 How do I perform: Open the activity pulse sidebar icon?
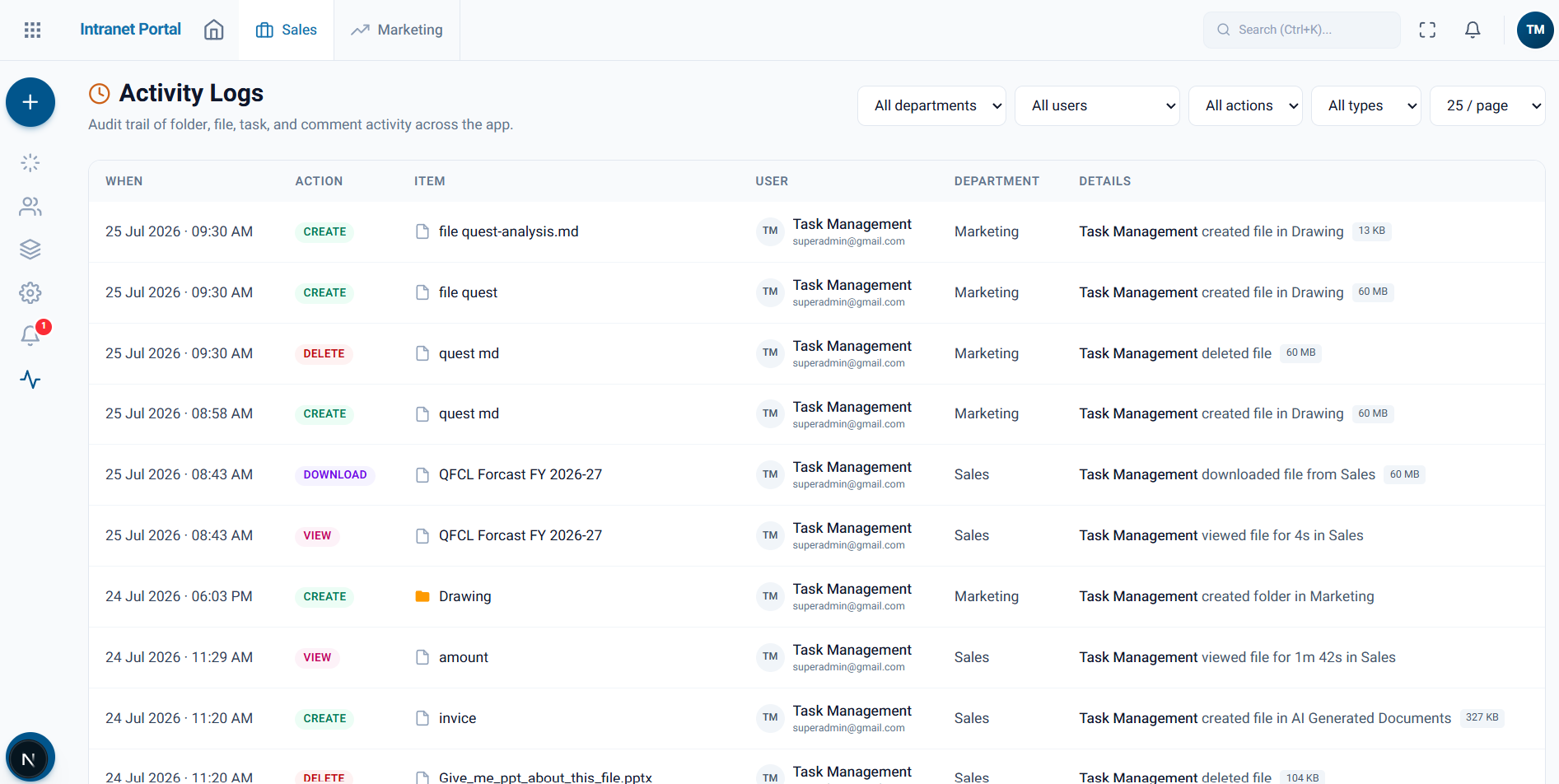pos(30,380)
